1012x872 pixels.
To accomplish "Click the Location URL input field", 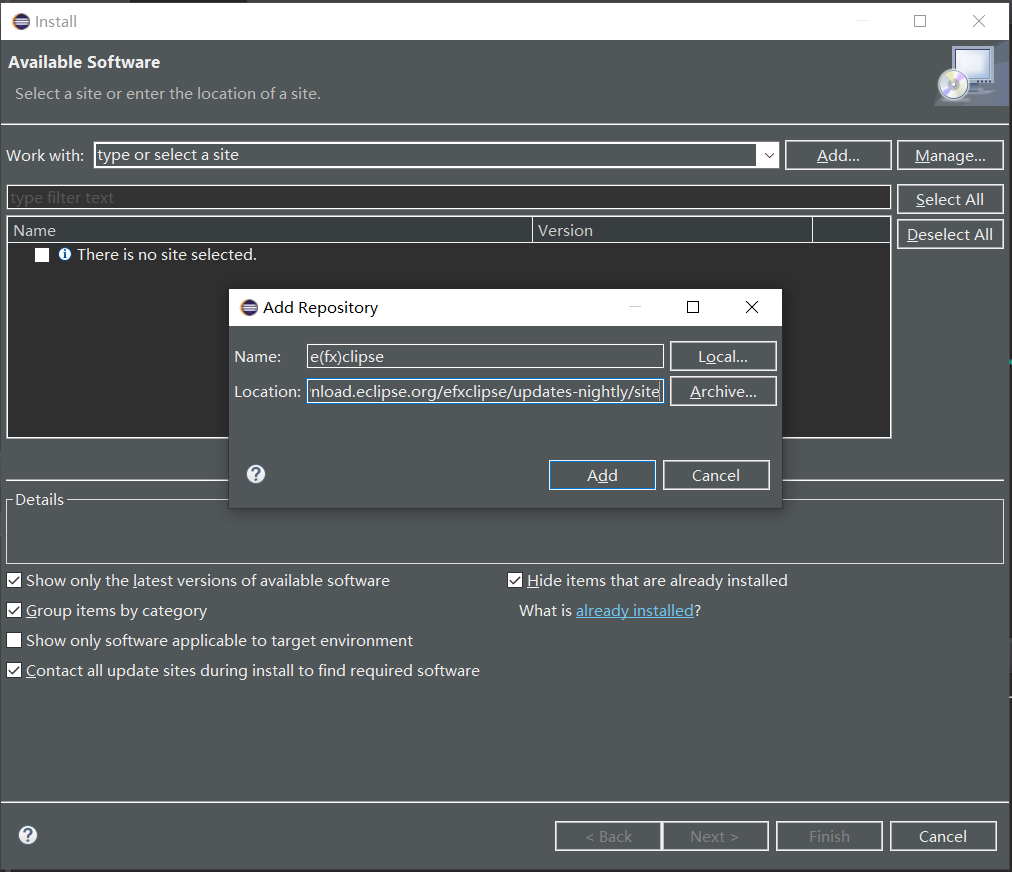I will point(485,391).
